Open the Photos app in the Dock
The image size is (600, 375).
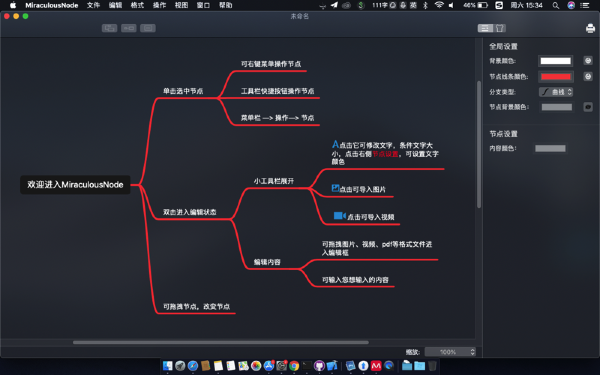coord(256,366)
